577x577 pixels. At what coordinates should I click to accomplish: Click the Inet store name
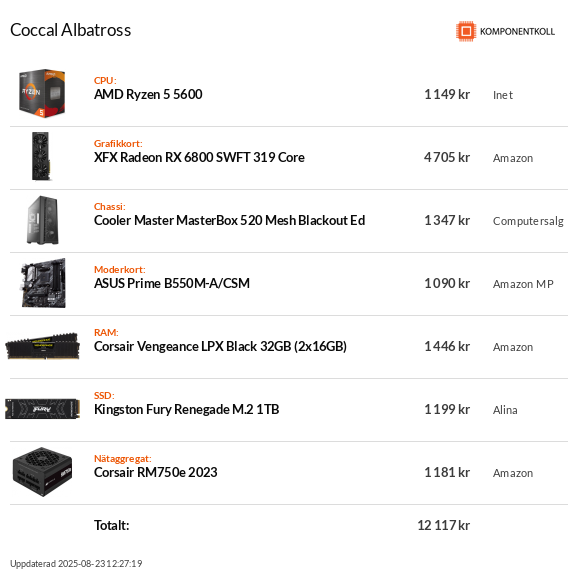(x=503, y=95)
